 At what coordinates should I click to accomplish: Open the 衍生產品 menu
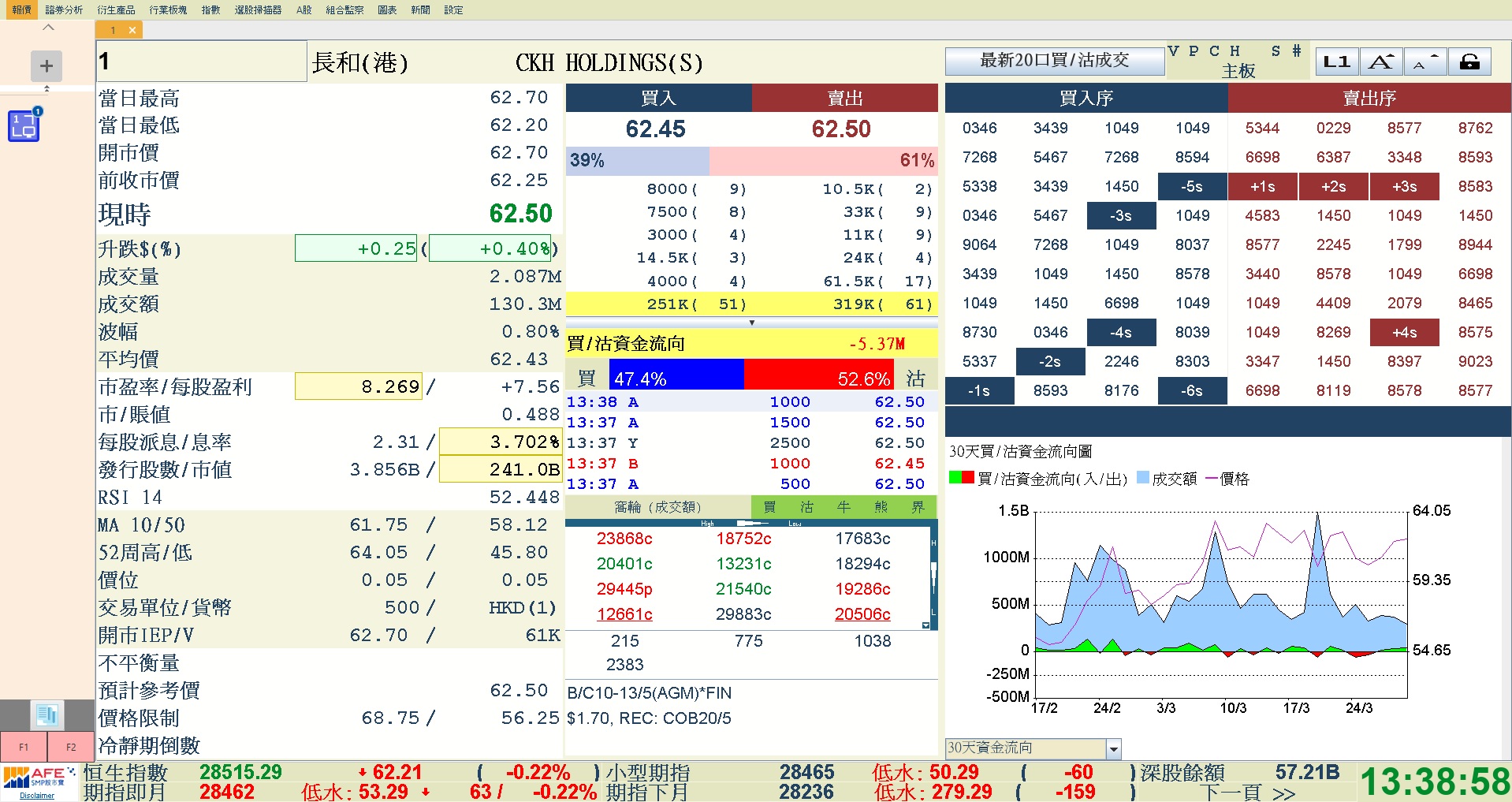116,9
